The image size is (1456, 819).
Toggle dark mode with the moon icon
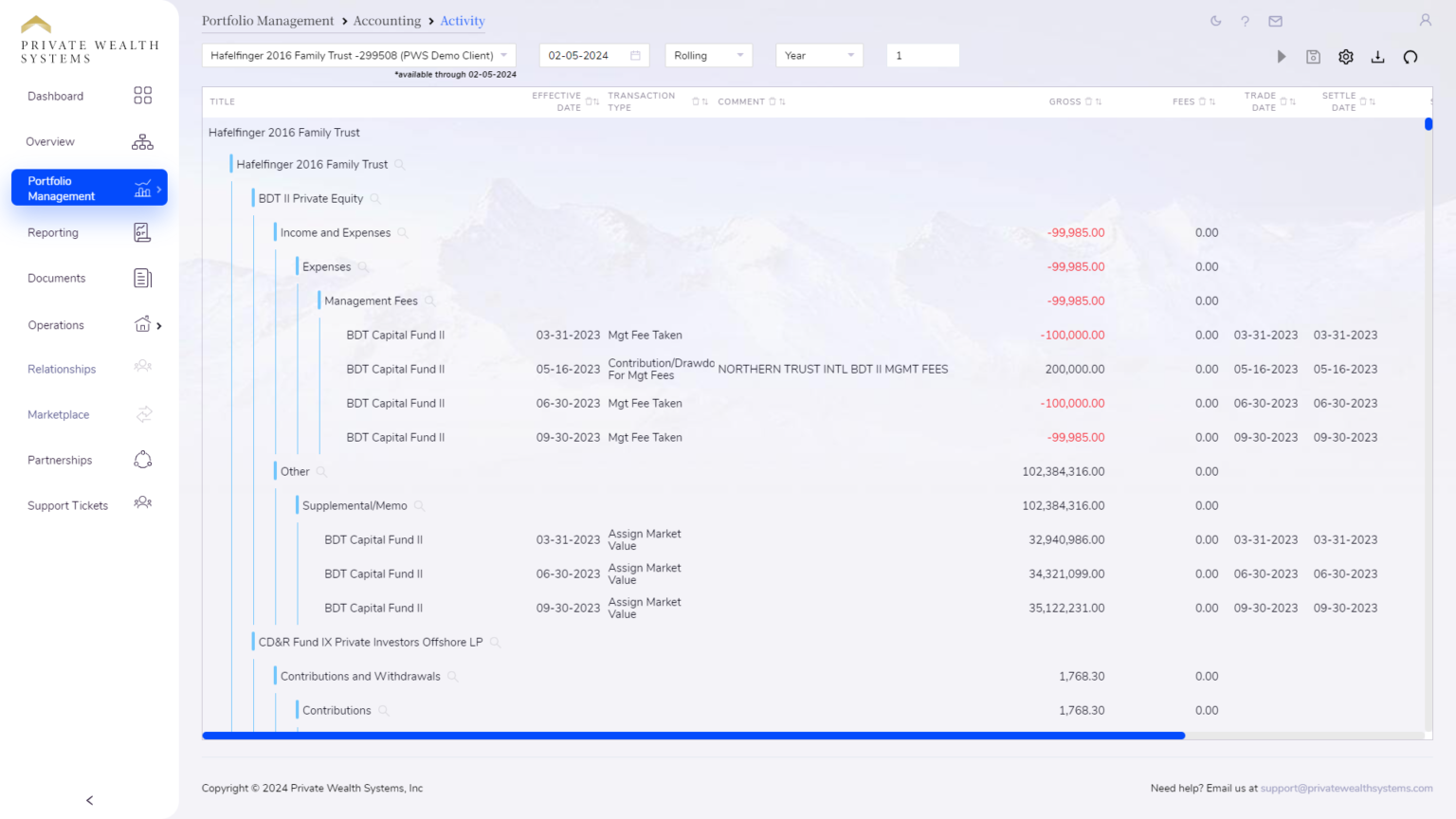[1215, 21]
